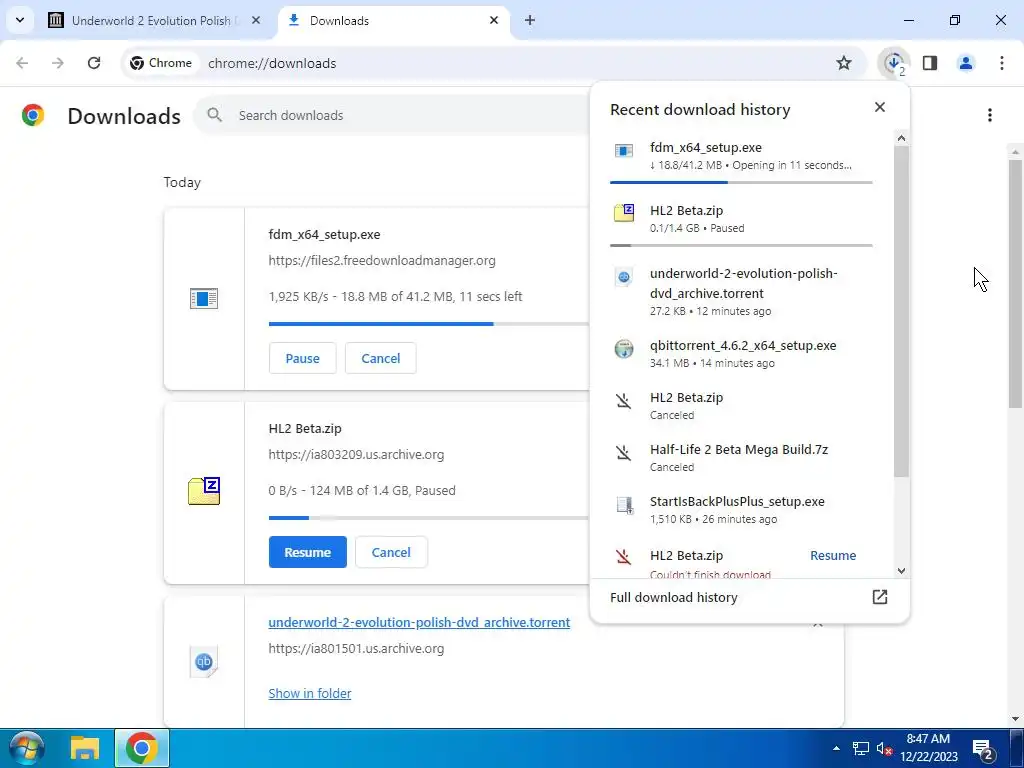This screenshot has width=1024, height=768.
Task: Click the Chrome site info chip
Action: pyautogui.click(x=162, y=63)
